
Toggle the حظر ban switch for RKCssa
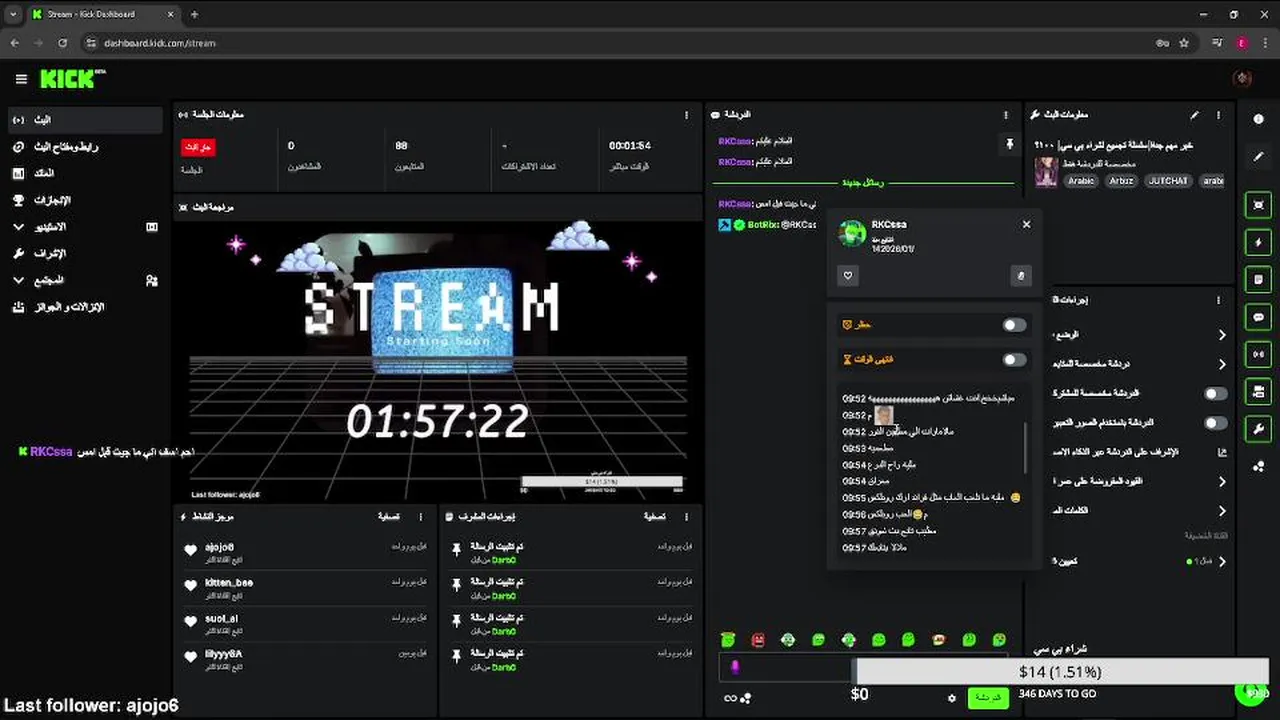click(1014, 325)
